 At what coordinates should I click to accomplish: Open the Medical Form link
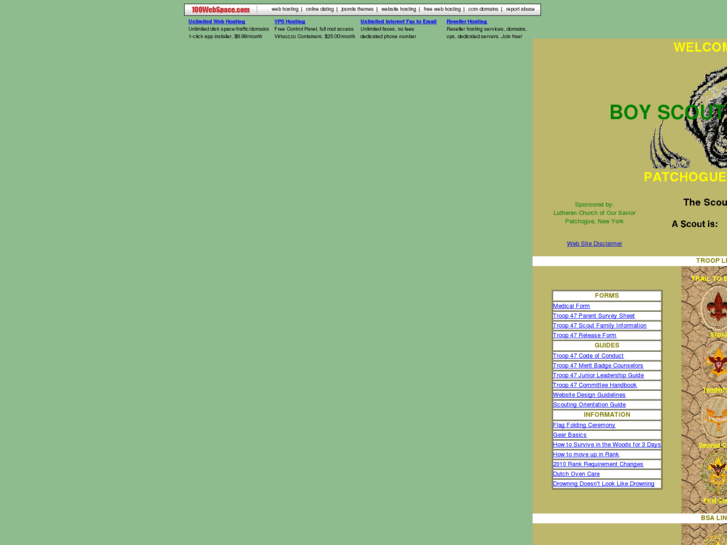point(571,306)
